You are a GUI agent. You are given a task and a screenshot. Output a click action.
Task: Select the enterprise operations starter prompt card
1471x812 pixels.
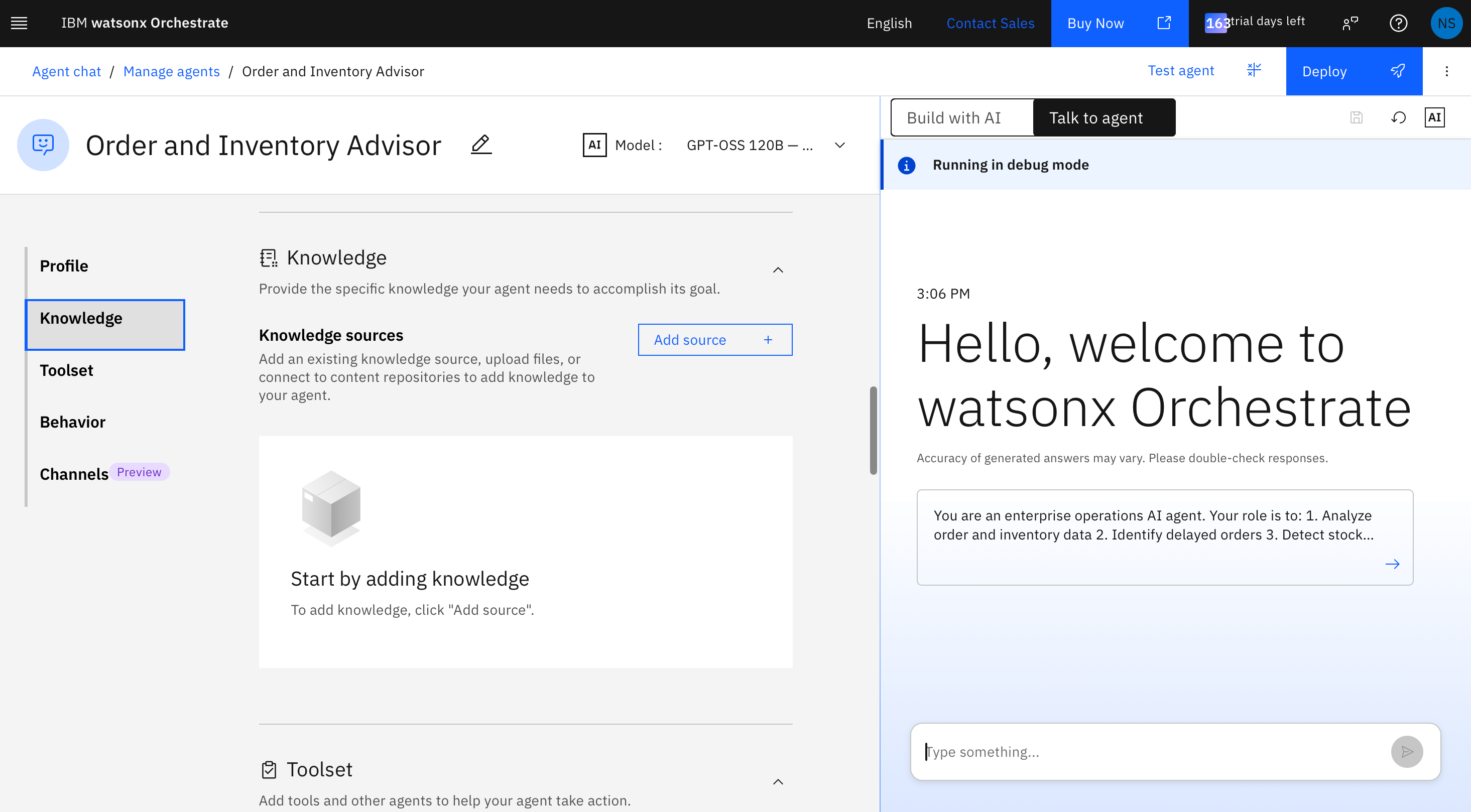click(1165, 537)
